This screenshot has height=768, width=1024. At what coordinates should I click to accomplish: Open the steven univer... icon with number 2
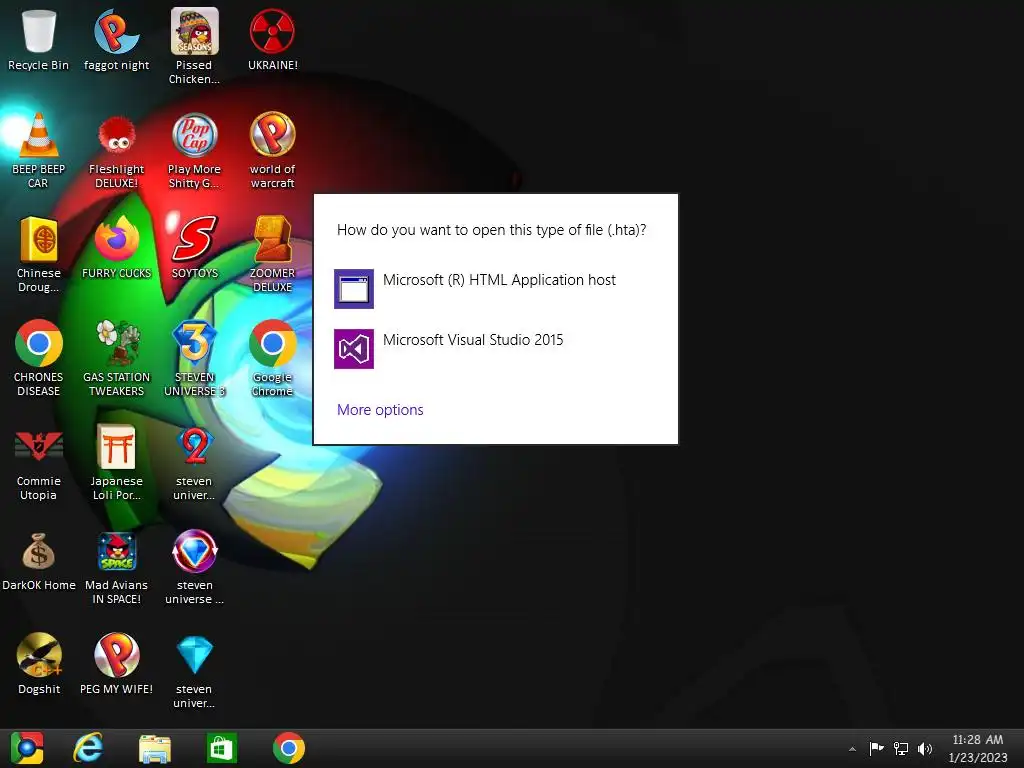click(x=194, y=447)
